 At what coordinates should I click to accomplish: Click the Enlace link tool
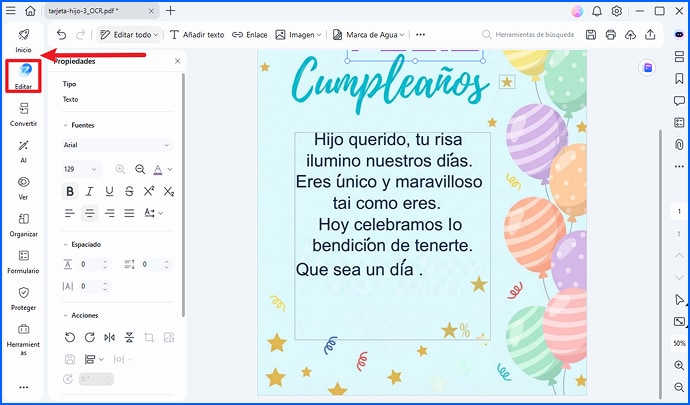[x=250, y=35]
